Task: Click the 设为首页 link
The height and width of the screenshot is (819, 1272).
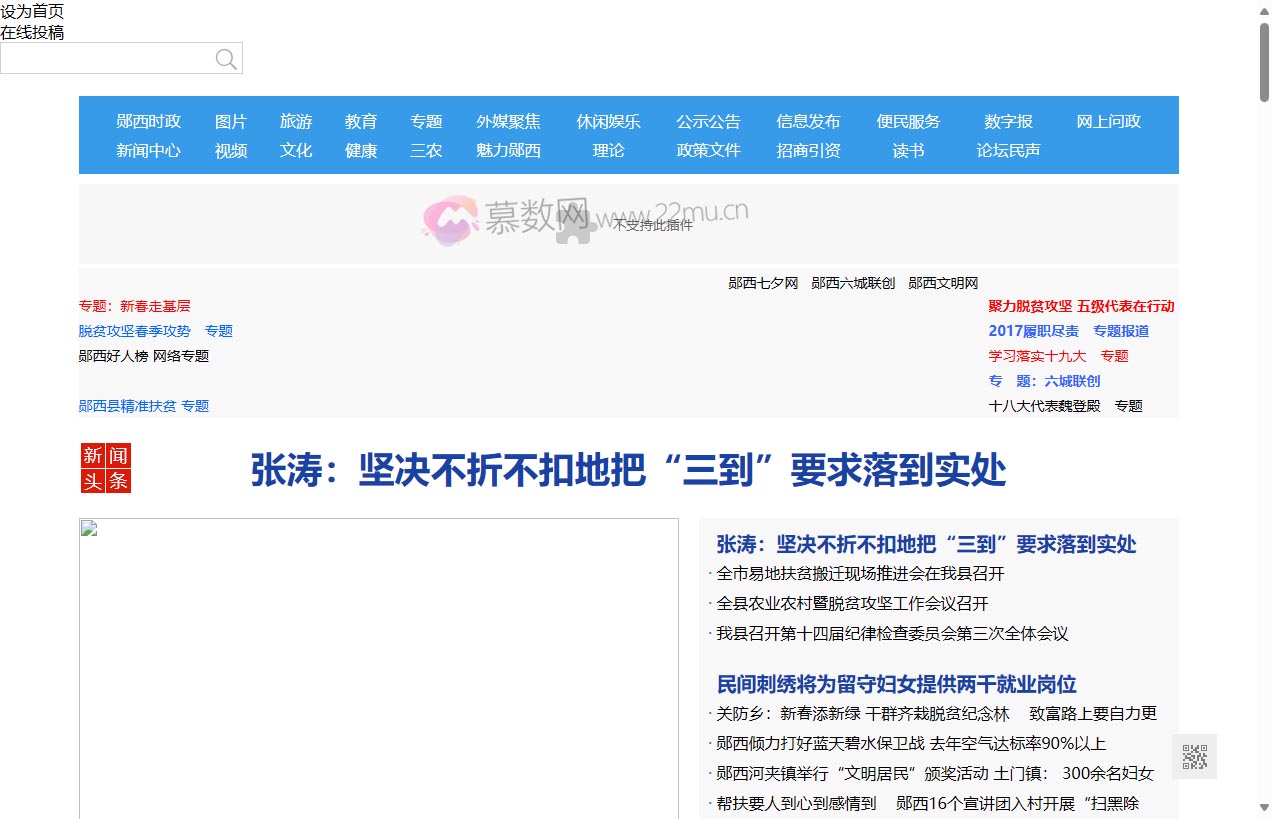Action: point(32,11)
